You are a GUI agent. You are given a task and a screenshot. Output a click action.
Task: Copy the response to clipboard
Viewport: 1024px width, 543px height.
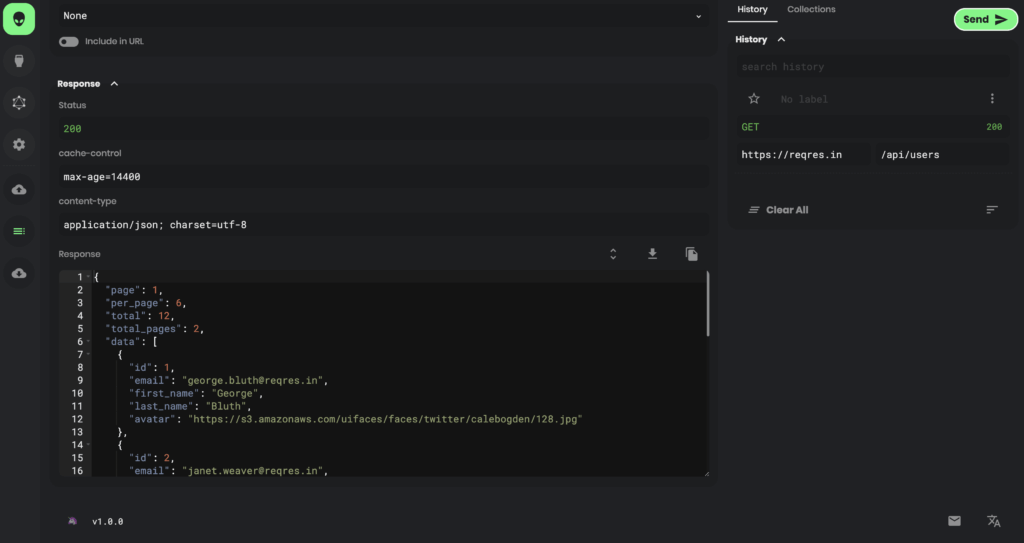tap(692, 254)
